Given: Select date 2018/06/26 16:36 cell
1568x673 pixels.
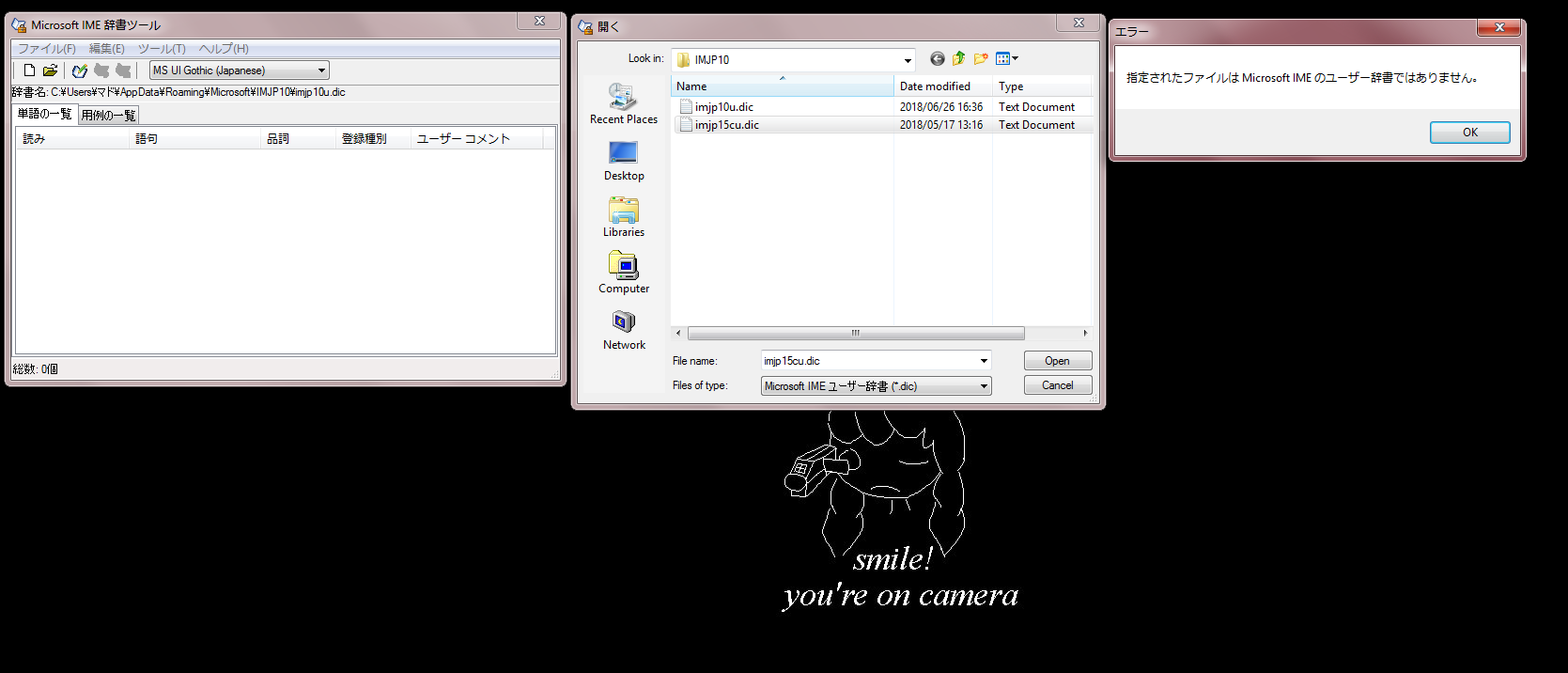Looking at the screenshot, I should (941, 107).
